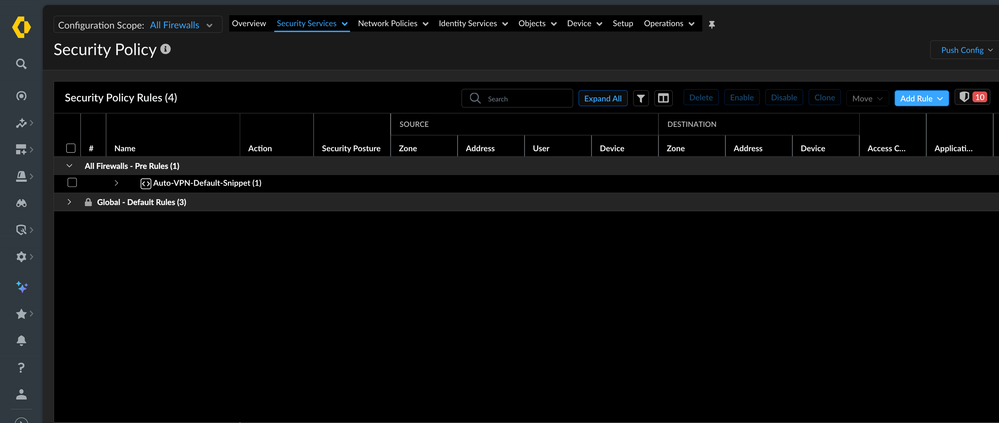Open the Network Policies menu

[x=392, y=24]
